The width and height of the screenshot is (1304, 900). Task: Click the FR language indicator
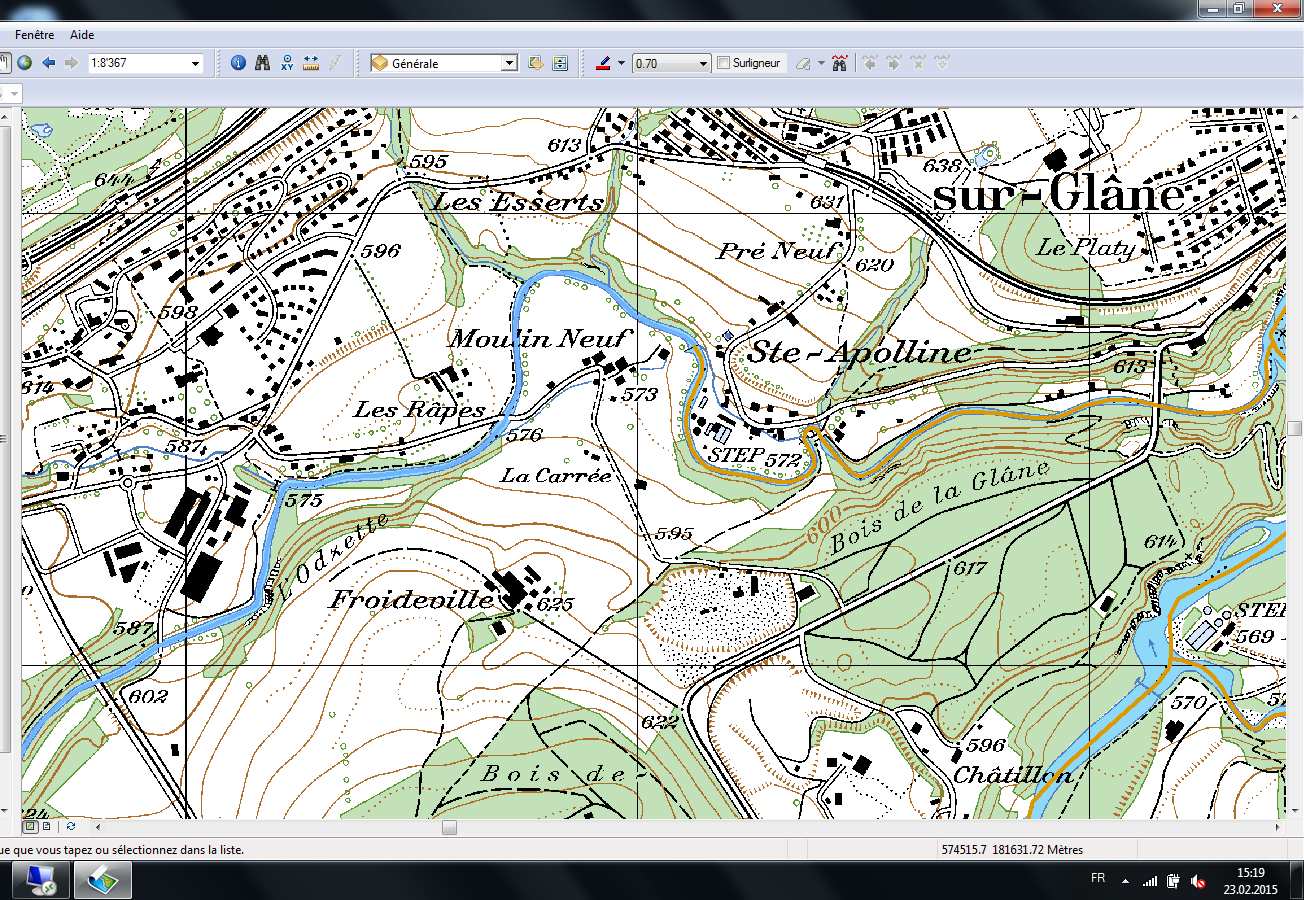(1098, 878)
